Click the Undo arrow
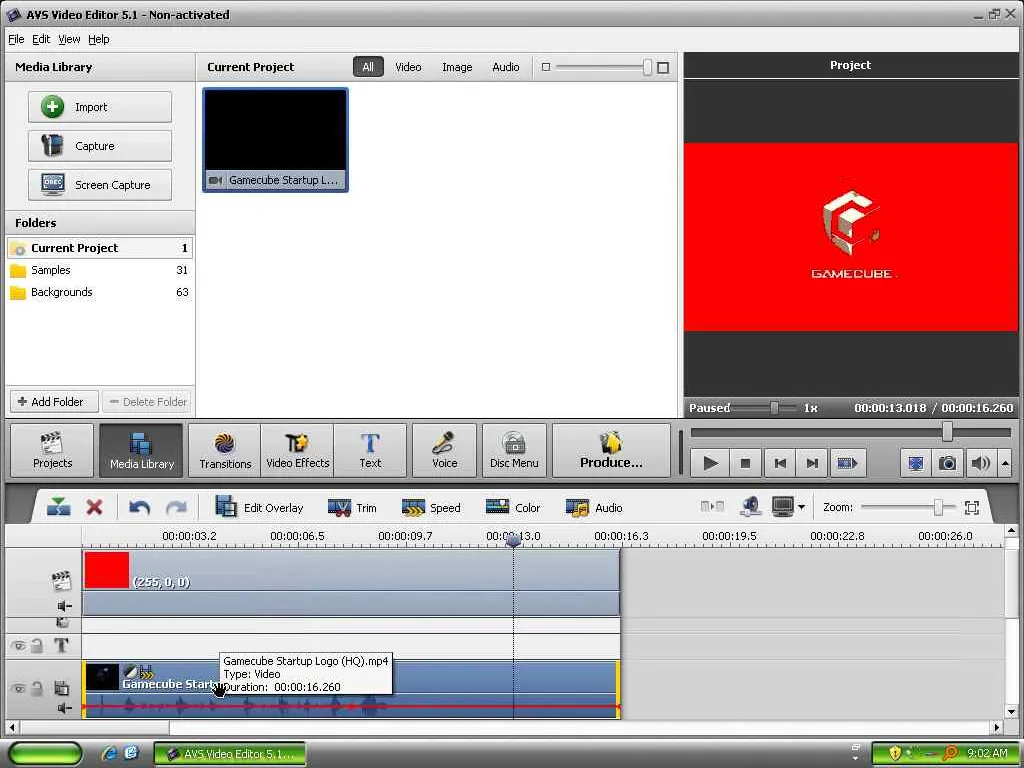 (x=140, y=507)
